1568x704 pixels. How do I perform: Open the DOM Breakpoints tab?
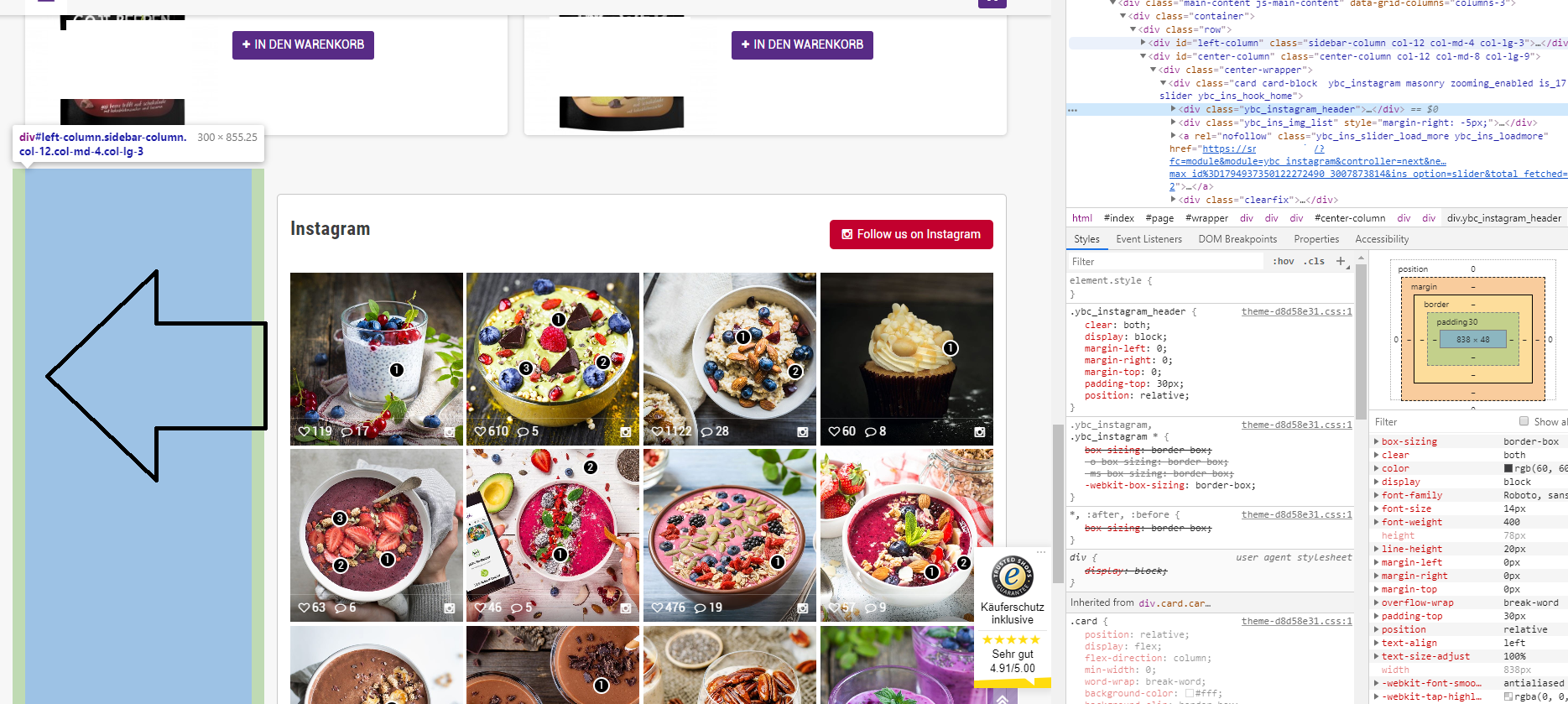coord(1237,239)
